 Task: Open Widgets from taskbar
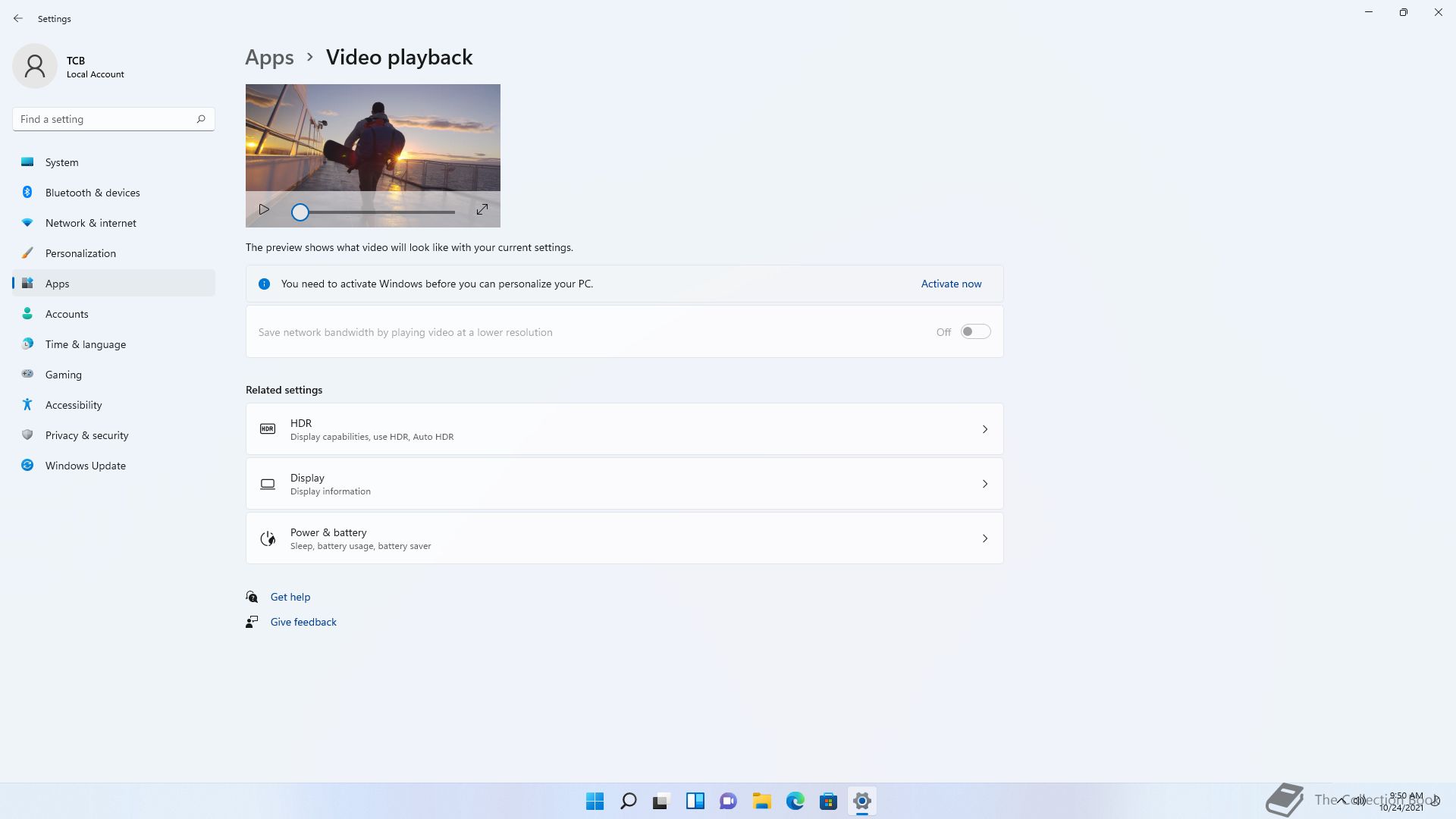pos(695,801)
